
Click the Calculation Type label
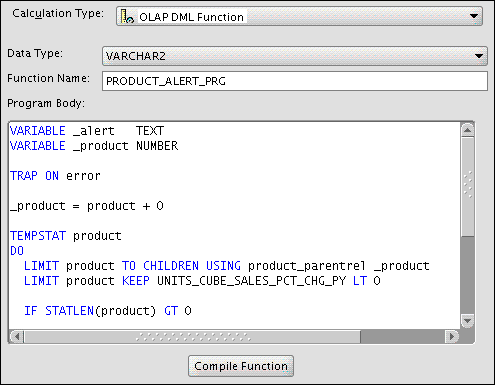pos(58,14)
